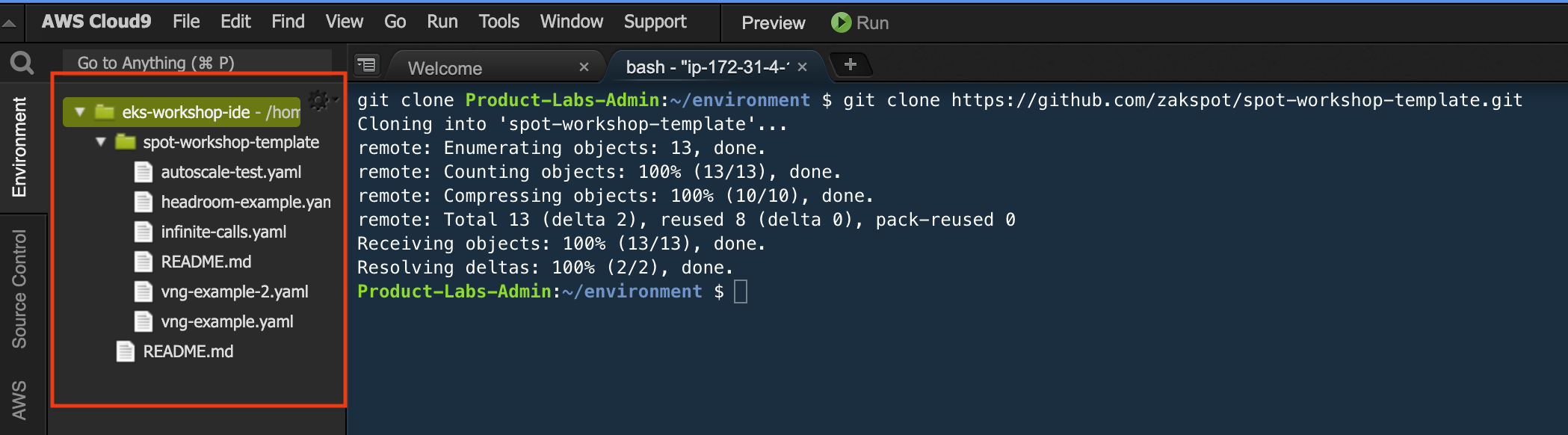Select autoscale-test.yaml file
This screenshot has width=1568, height=435.
(231, 172)
